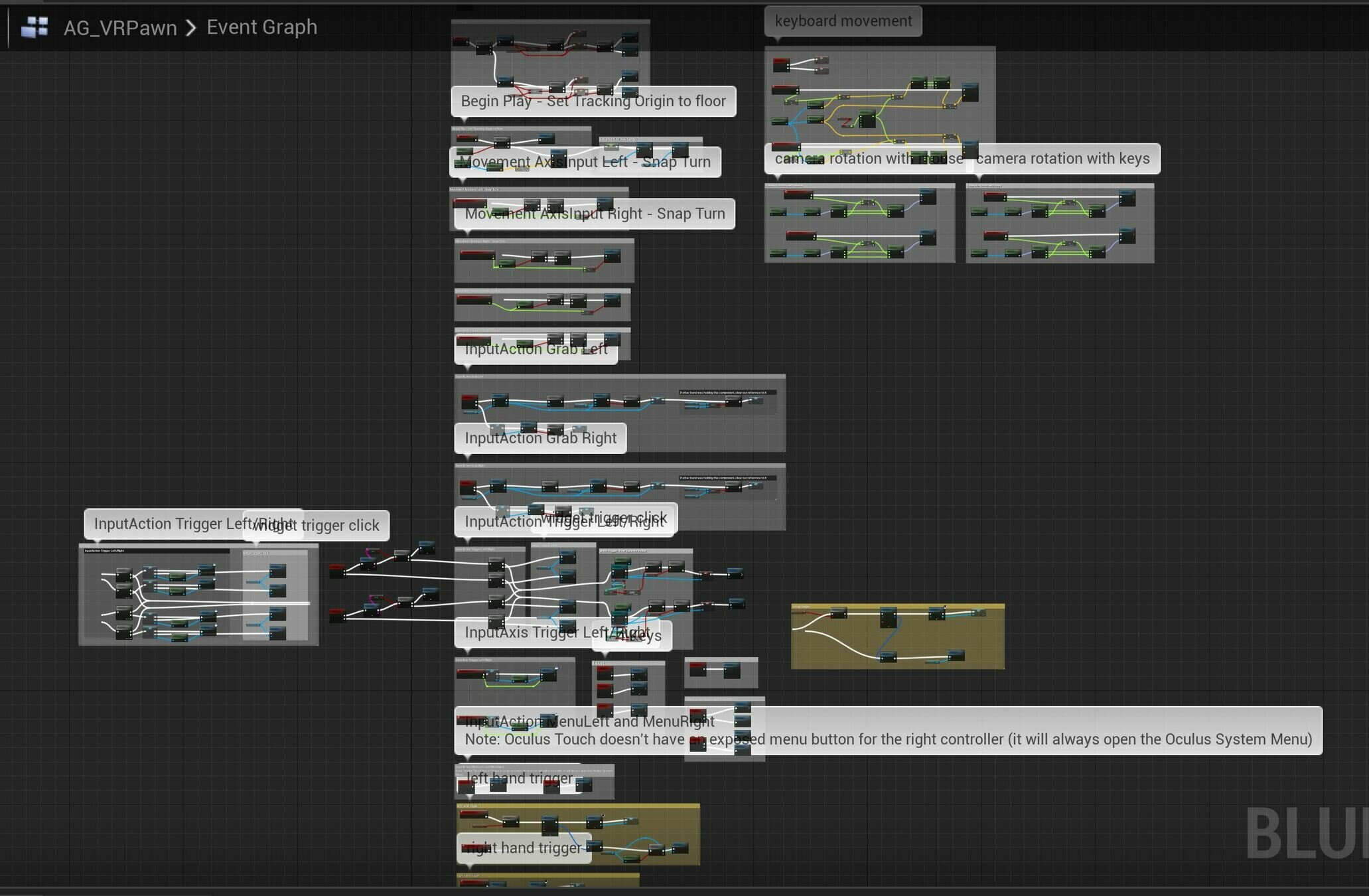The image size is (1369, 896).
Task: Click the breadcrumb chevron arrow after AG_VRPawn
Action: [x=191, y=28]
